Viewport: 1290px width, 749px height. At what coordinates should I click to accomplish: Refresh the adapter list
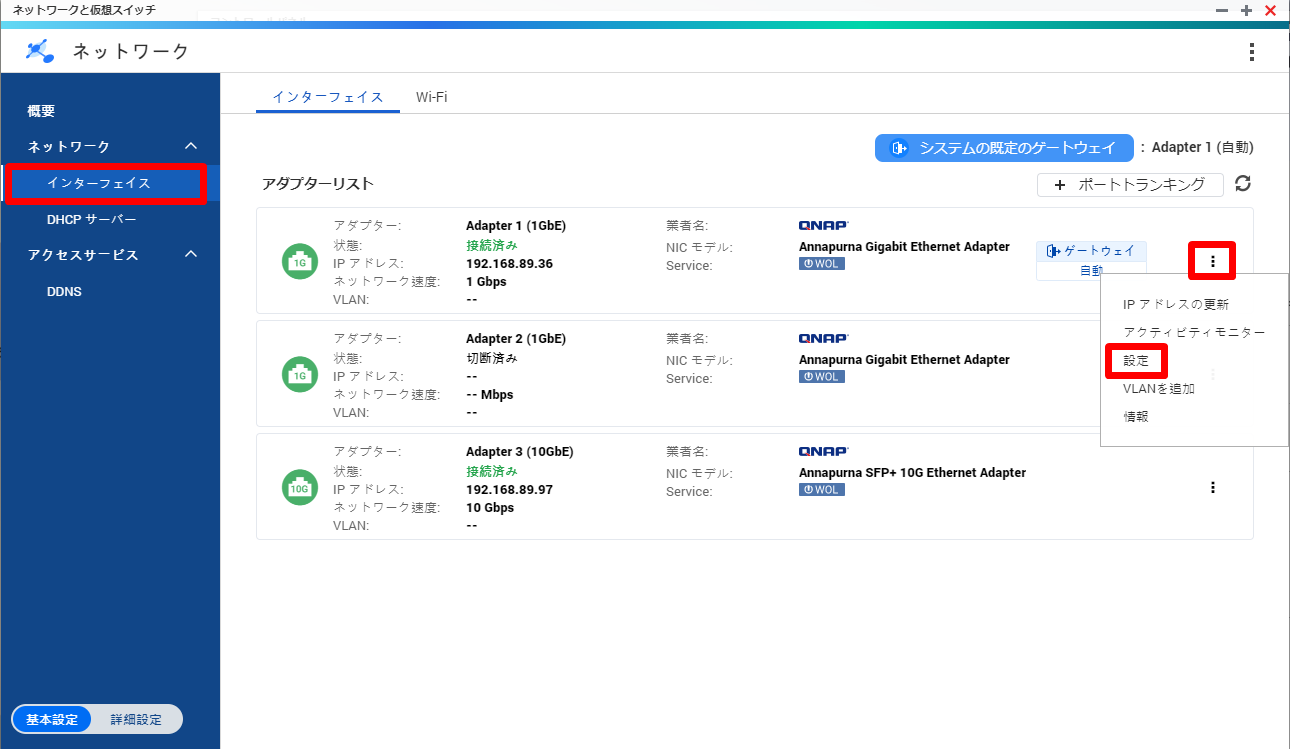pos(1243,184)
